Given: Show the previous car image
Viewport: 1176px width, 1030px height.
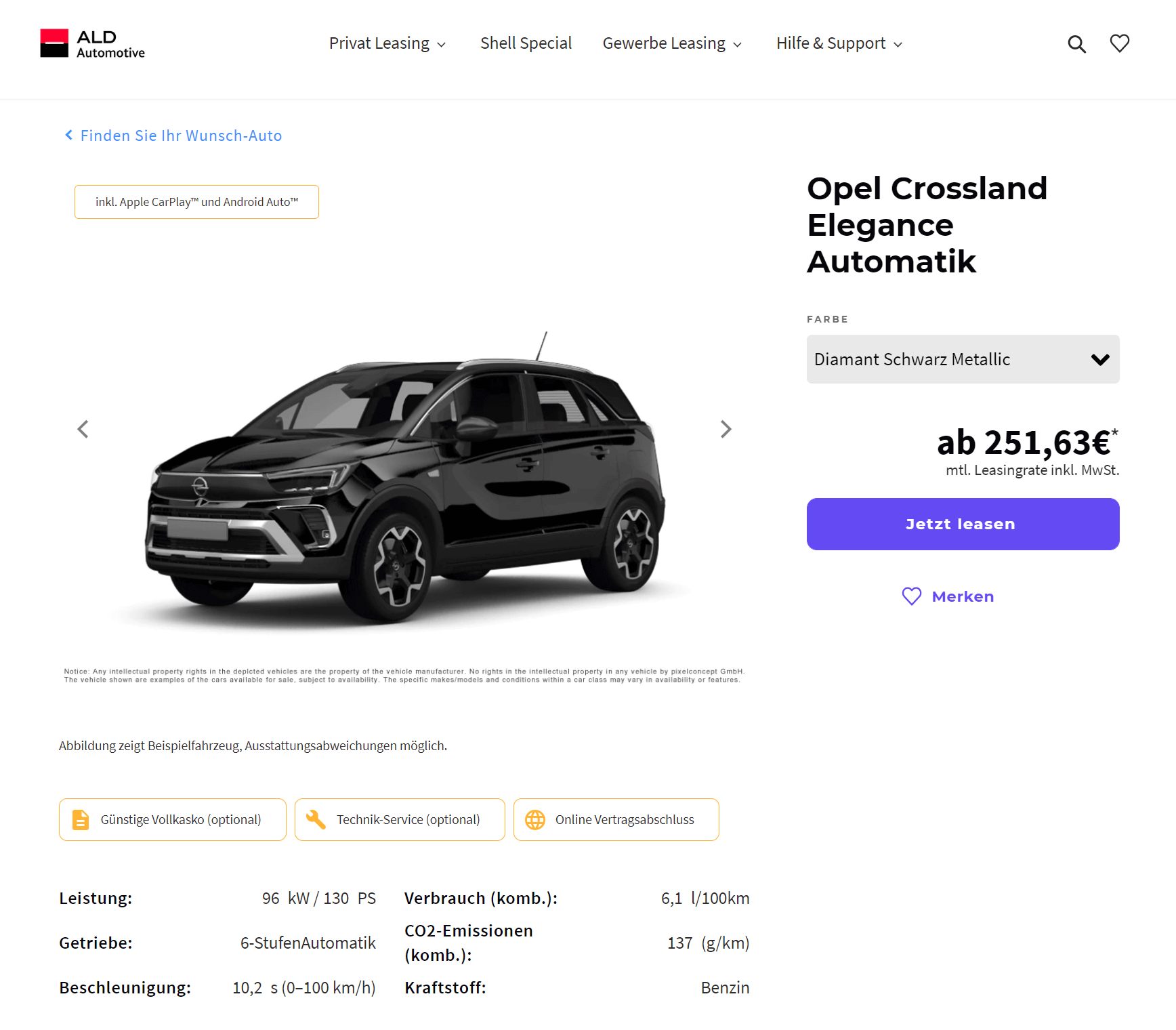Looking at the screenshot, I should click(x=83, y=429).
